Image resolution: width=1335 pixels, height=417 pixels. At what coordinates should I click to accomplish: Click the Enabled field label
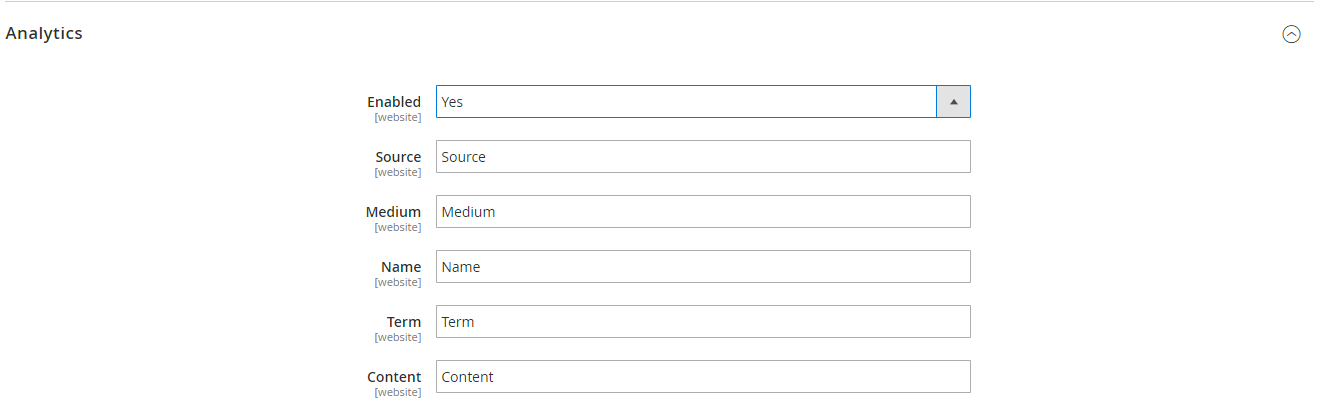(x=394, y=102)
